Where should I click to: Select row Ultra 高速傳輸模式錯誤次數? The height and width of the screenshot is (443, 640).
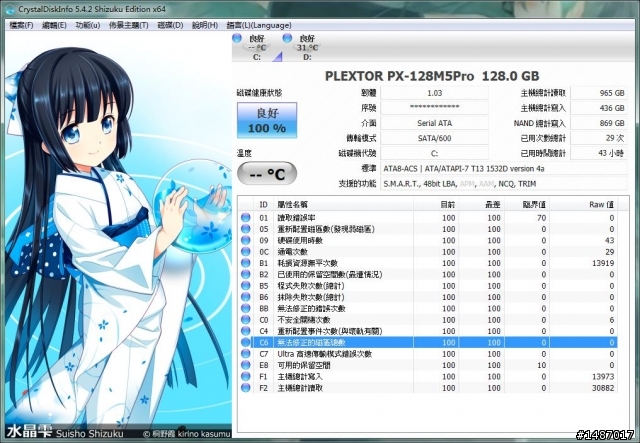427,354
